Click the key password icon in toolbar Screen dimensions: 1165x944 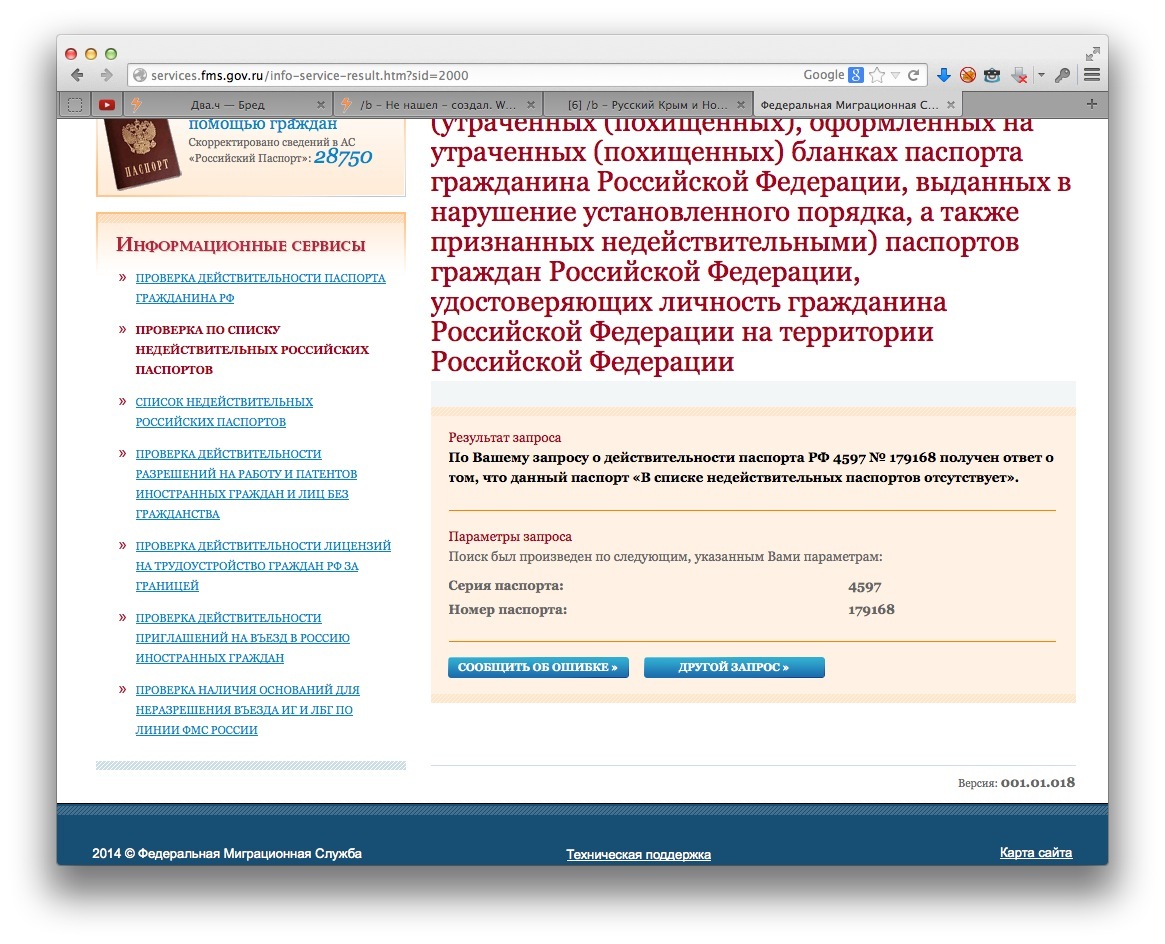pyautogui.click(x=1062, y=75)
